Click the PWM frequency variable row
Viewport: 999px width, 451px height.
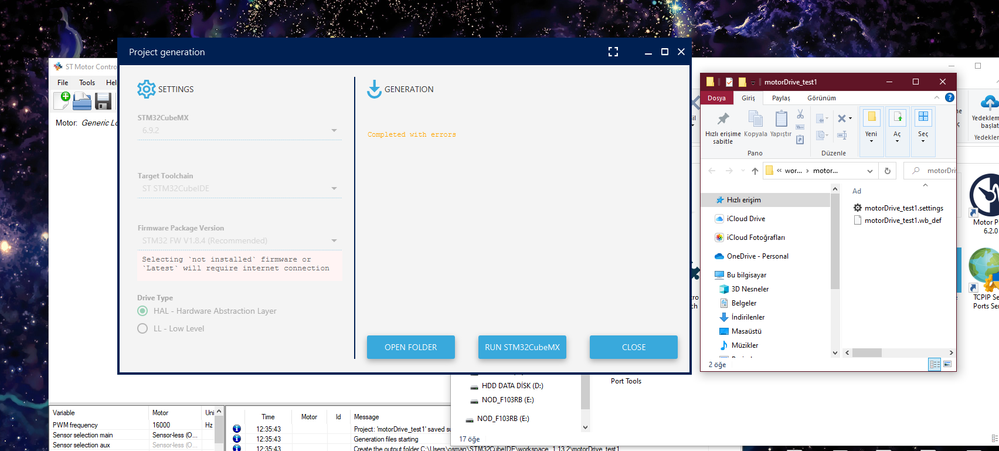[x=133, y=425]
